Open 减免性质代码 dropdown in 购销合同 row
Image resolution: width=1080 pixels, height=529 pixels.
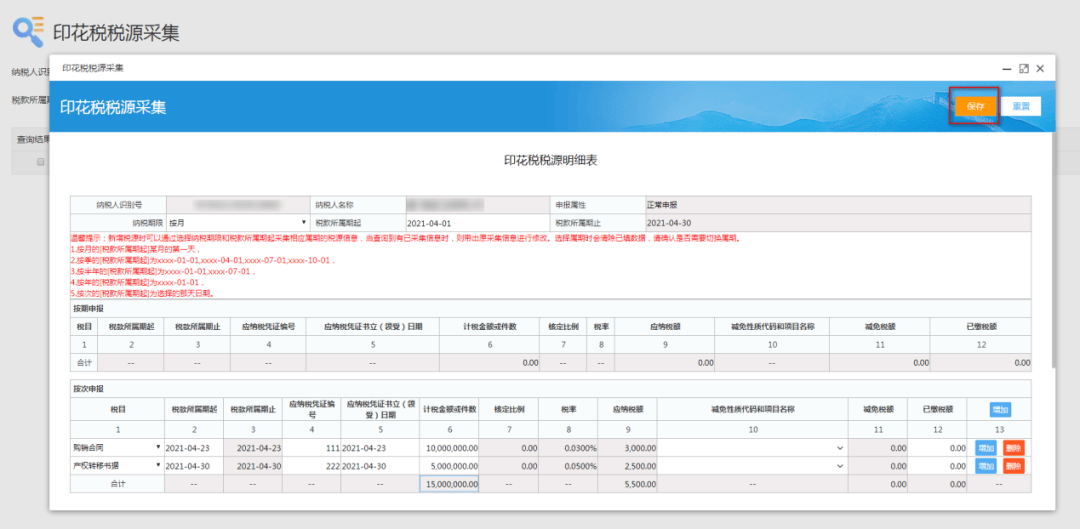[839, 448]
